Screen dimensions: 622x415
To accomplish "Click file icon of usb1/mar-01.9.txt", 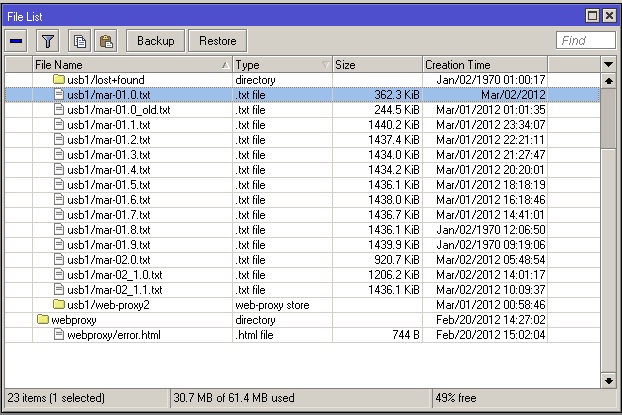I will (x=59, y=244).
